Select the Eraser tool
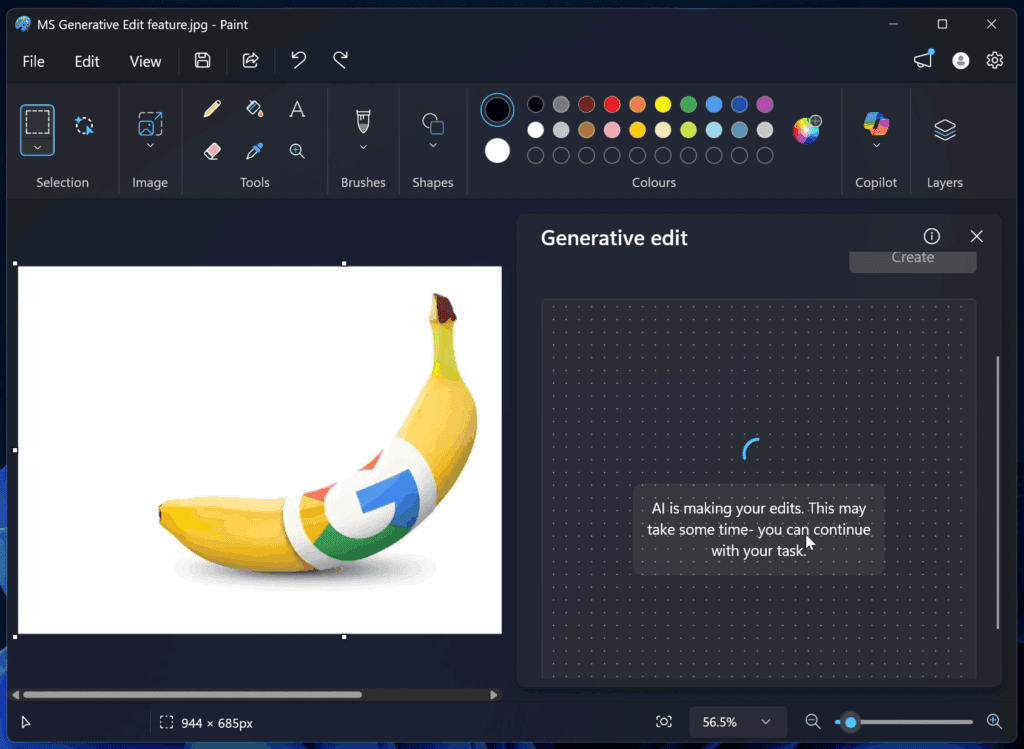This screenshot has height=749, width=1024. click(x=212, y=152)
